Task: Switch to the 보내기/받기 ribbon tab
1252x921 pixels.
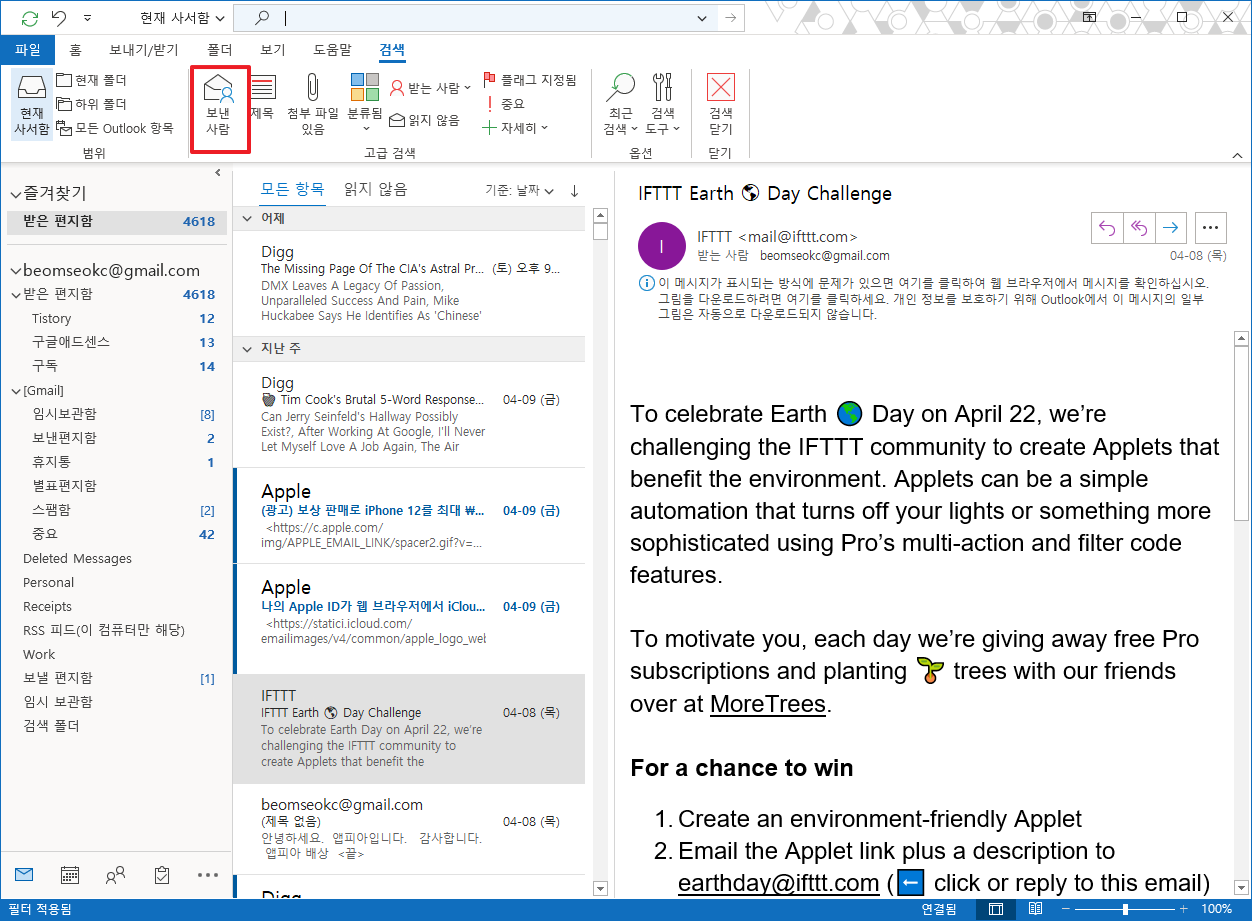Action: (144, 49)
